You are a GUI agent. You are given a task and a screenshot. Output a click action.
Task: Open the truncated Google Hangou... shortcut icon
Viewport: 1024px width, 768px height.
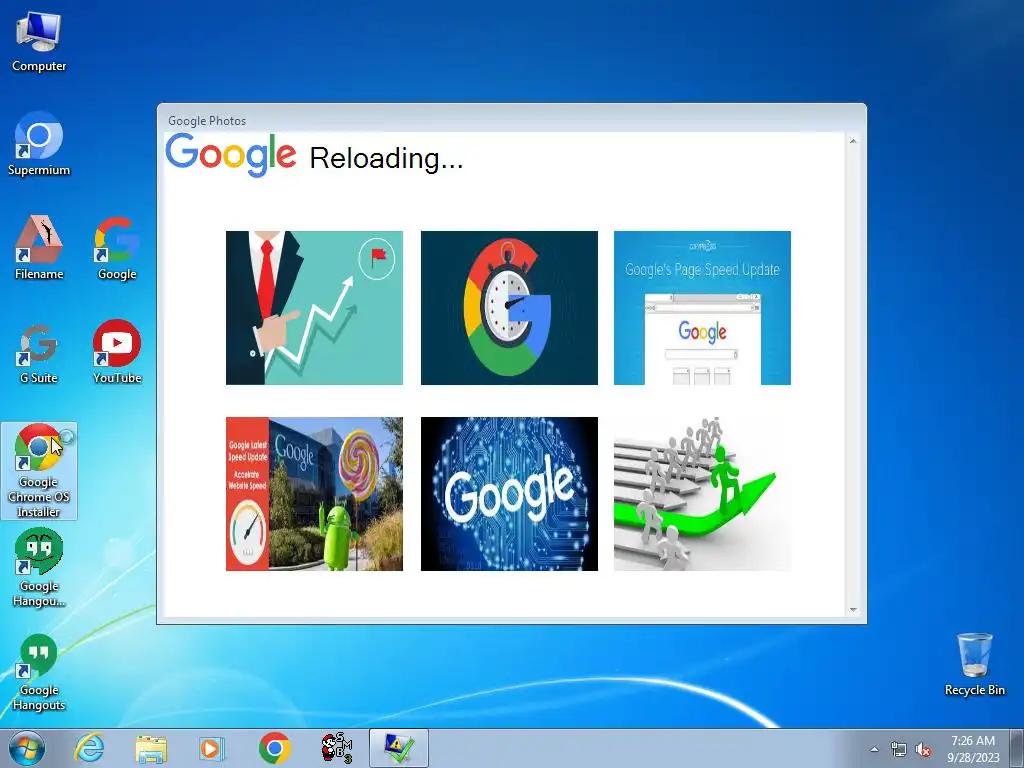click(x=39, y=568)
